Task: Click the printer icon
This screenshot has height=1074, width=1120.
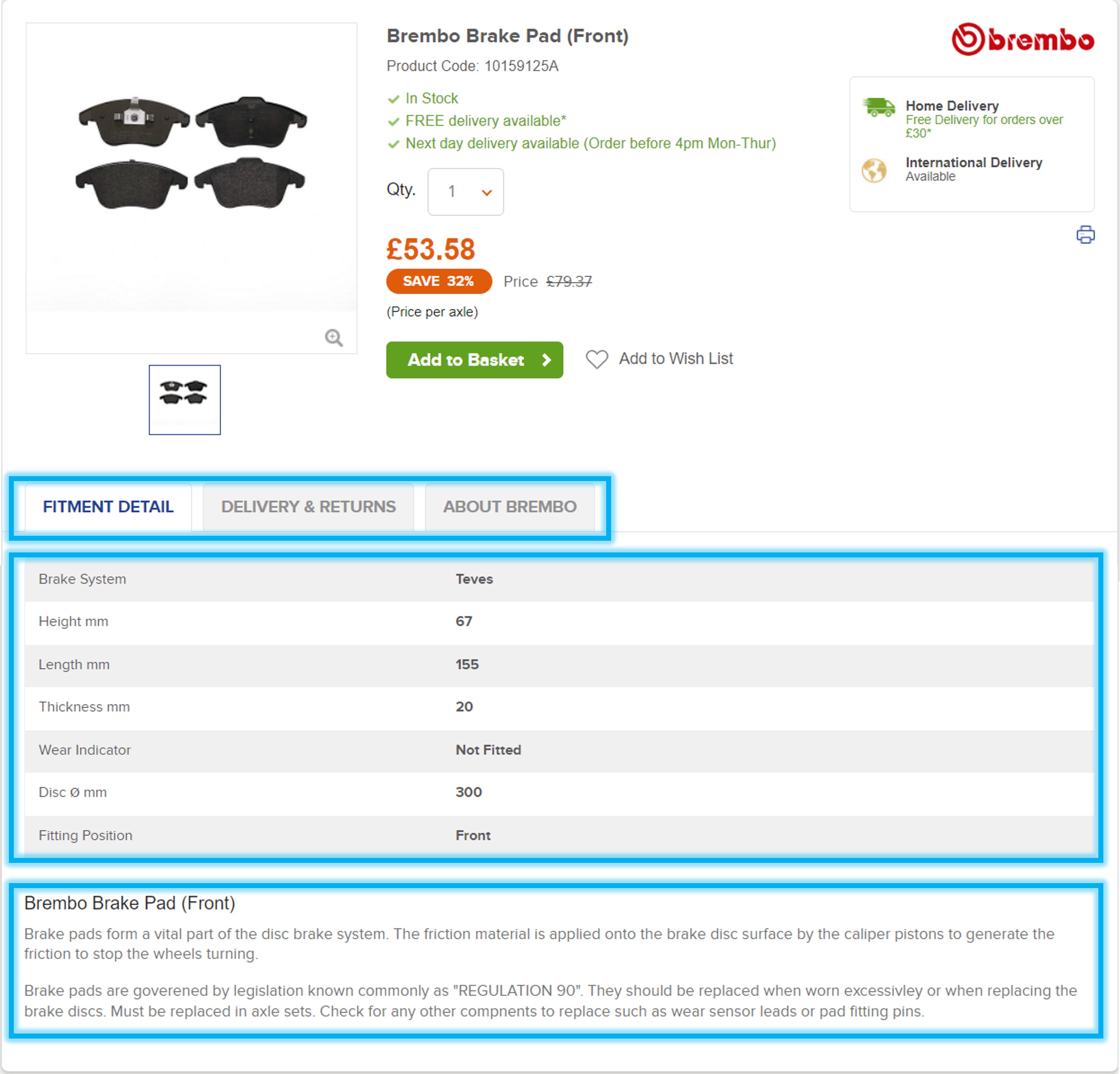Action: click(1085, 235)
